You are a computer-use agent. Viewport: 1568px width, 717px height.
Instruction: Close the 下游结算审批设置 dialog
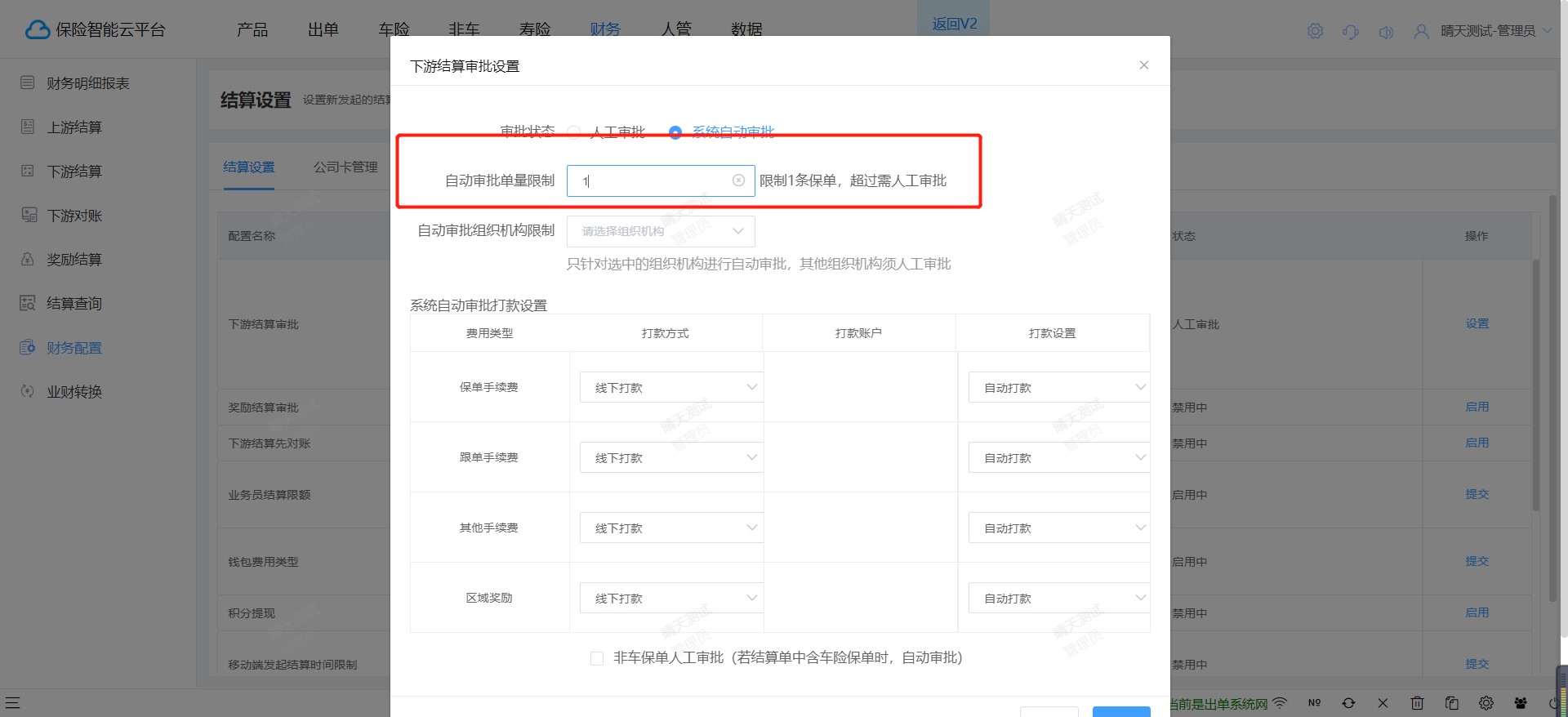(x=1143, y=65)
